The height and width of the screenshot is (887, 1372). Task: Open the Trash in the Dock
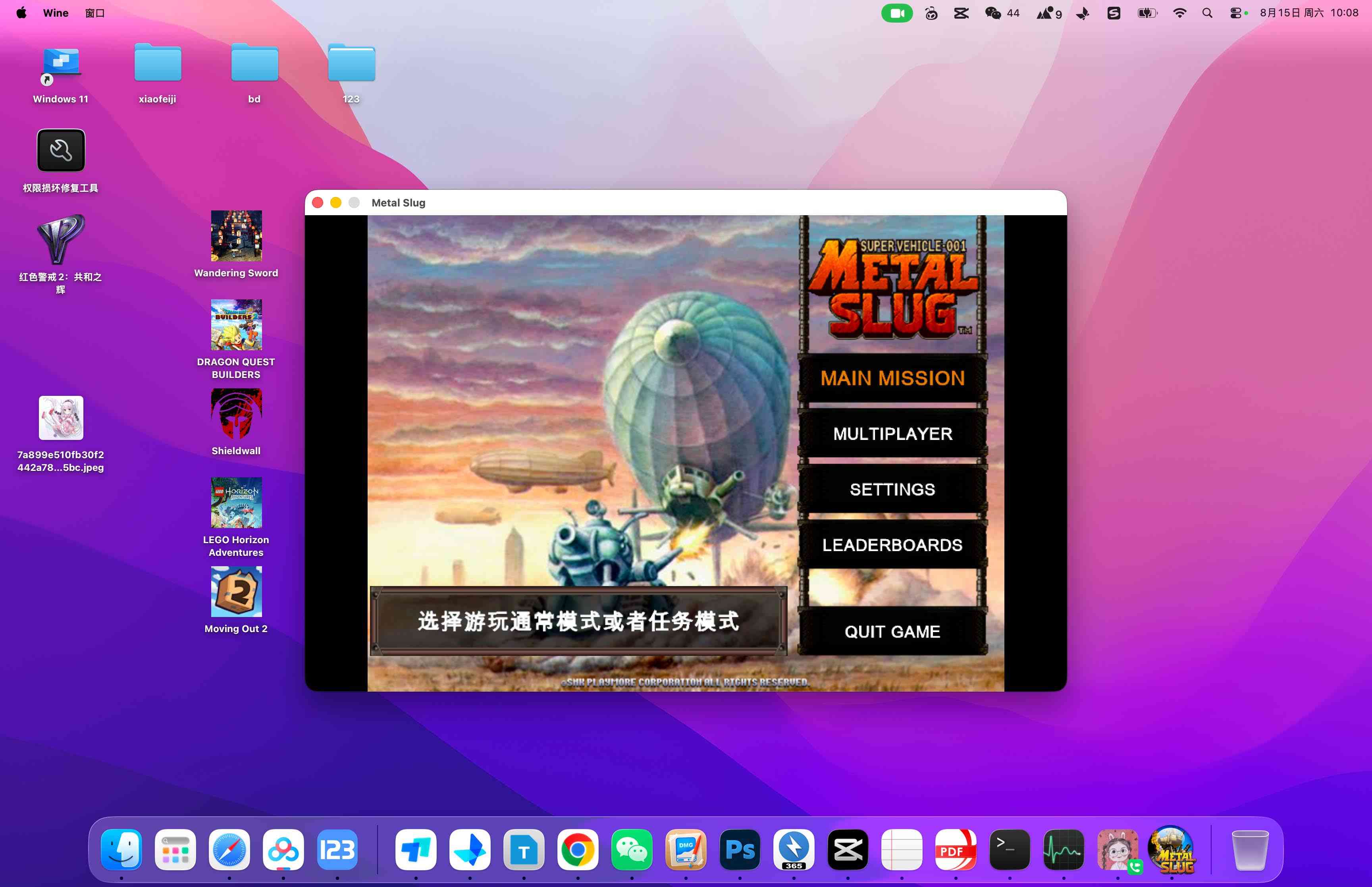1250,850
